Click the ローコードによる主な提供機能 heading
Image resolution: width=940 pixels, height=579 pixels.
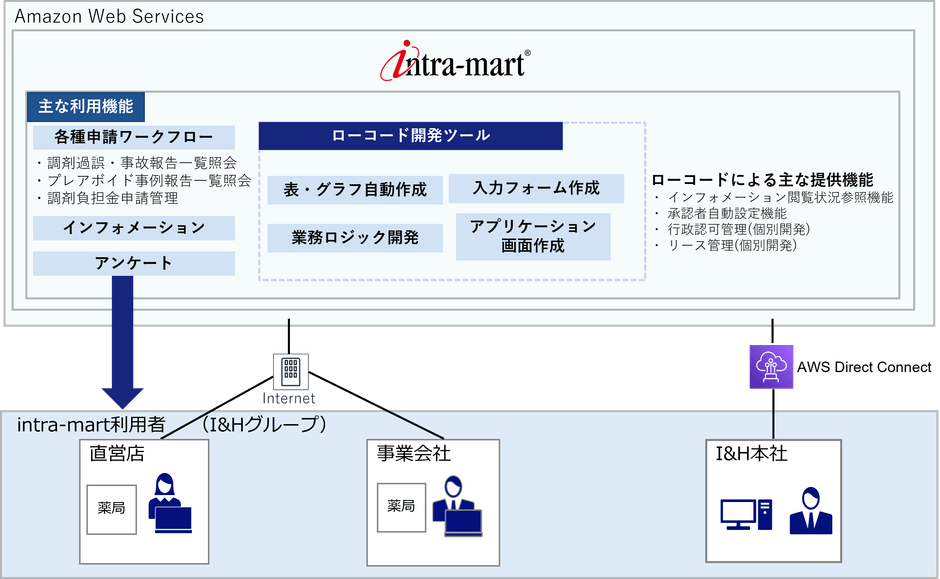(x=763, y=180)
